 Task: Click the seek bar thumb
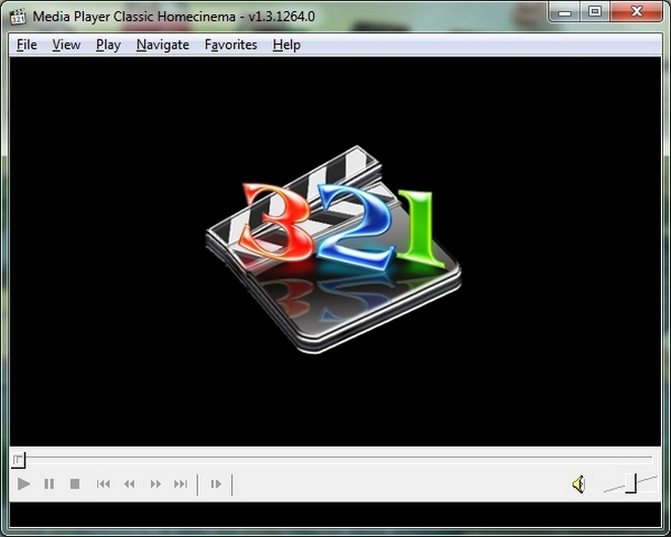pyautogui.click(x=17, y=460)
